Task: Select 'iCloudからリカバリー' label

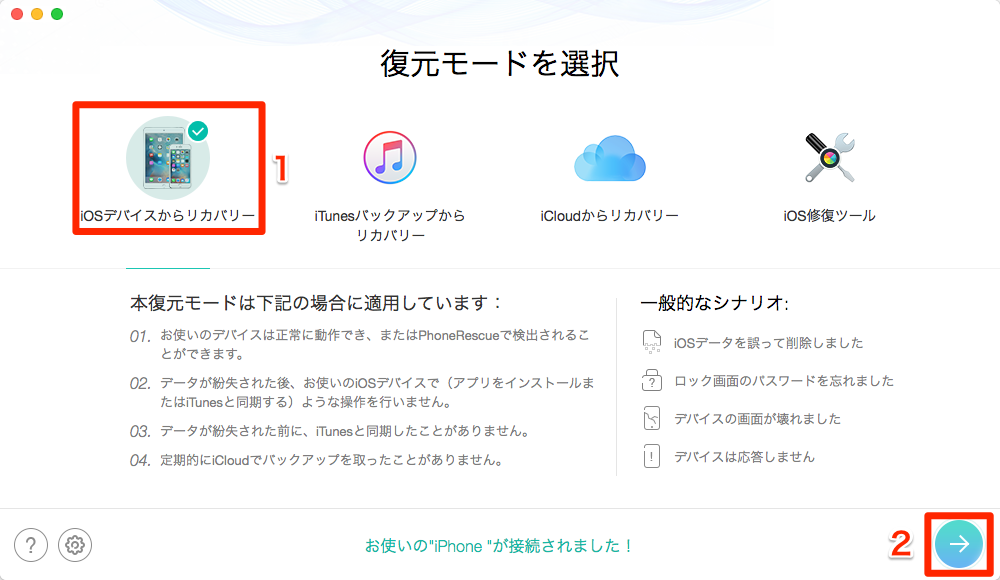Action: point(609,216)
